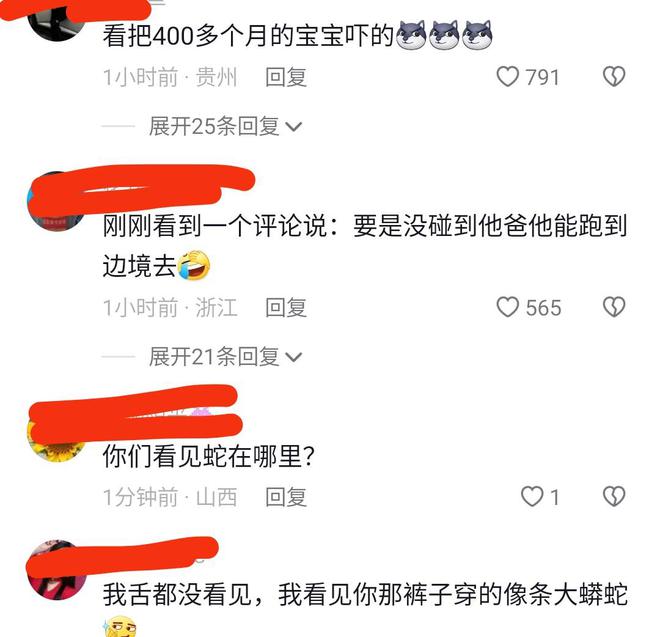Dislike the Shanxi comment via broken heart

[x=614, y=496]
